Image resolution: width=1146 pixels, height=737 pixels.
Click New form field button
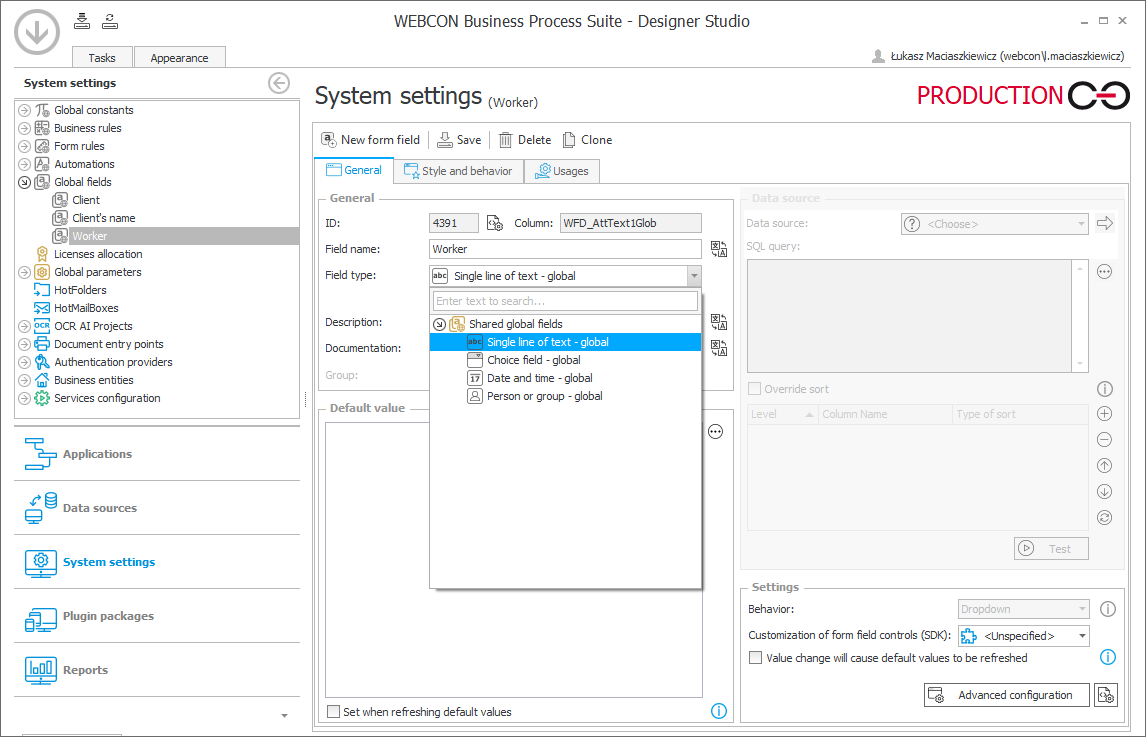(371, 140)
